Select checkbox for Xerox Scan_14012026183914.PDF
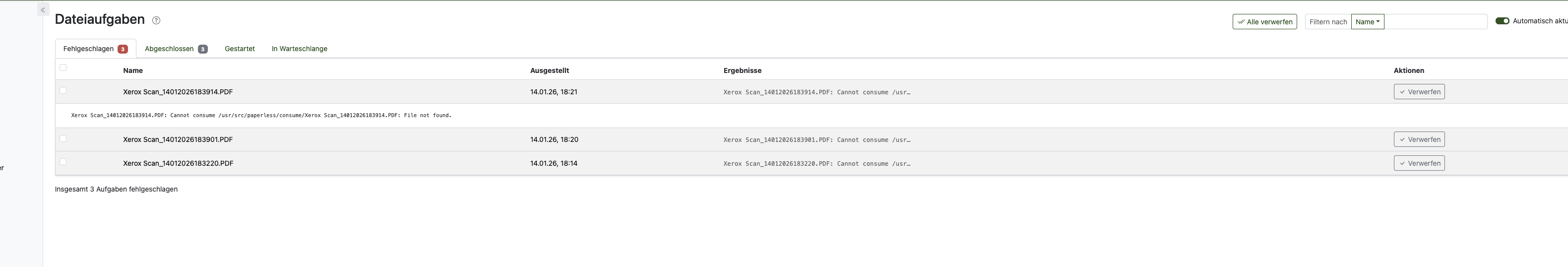Screen dimensions: 1568x267 click(63, 90)
